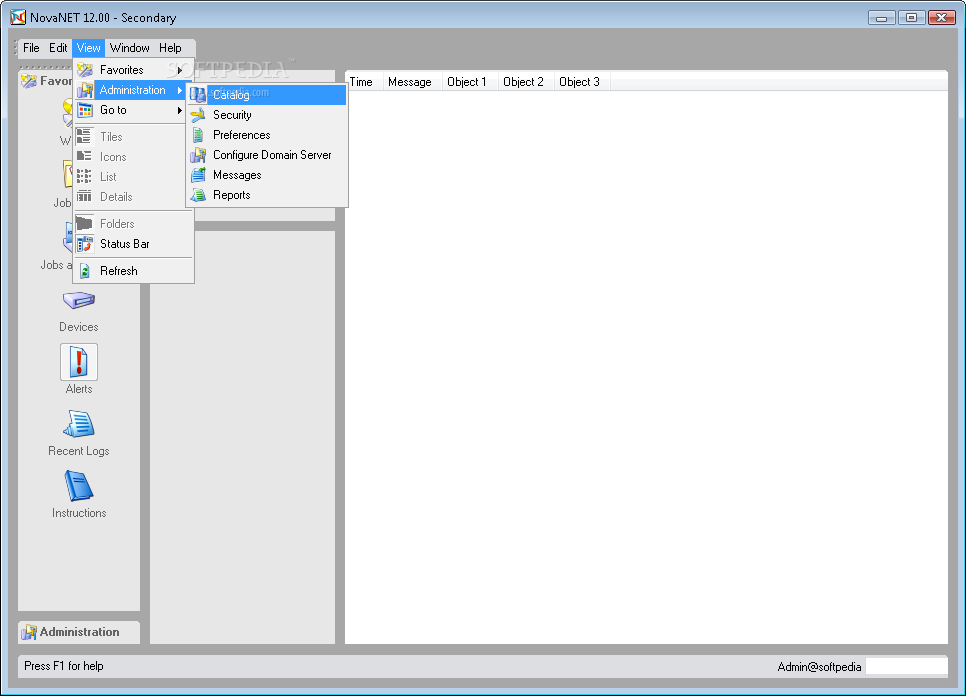Viewport: 966px width, 696px height.
Task: Expand the Go to submenu arrow
Action: (x=180, y=111)
